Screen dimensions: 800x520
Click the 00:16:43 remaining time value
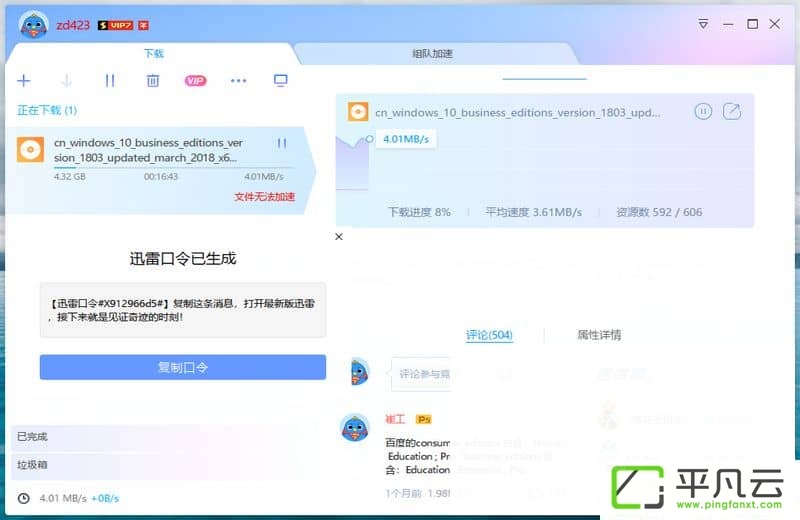161,177
